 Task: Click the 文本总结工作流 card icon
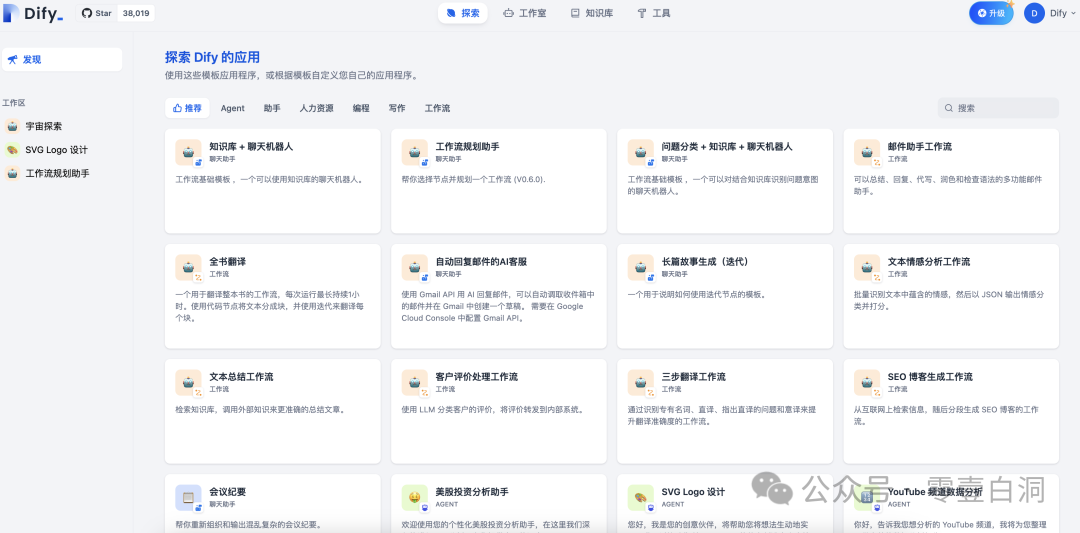[188, 382]
